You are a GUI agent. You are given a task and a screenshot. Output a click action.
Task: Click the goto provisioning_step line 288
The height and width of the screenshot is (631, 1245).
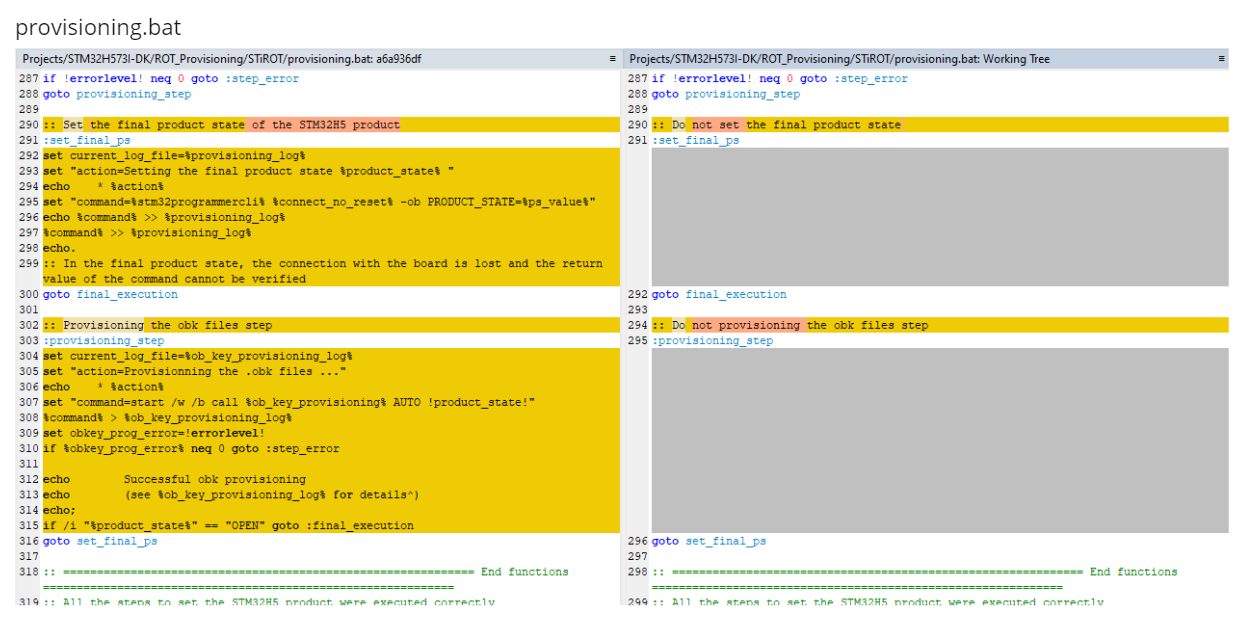click(102, 93)
